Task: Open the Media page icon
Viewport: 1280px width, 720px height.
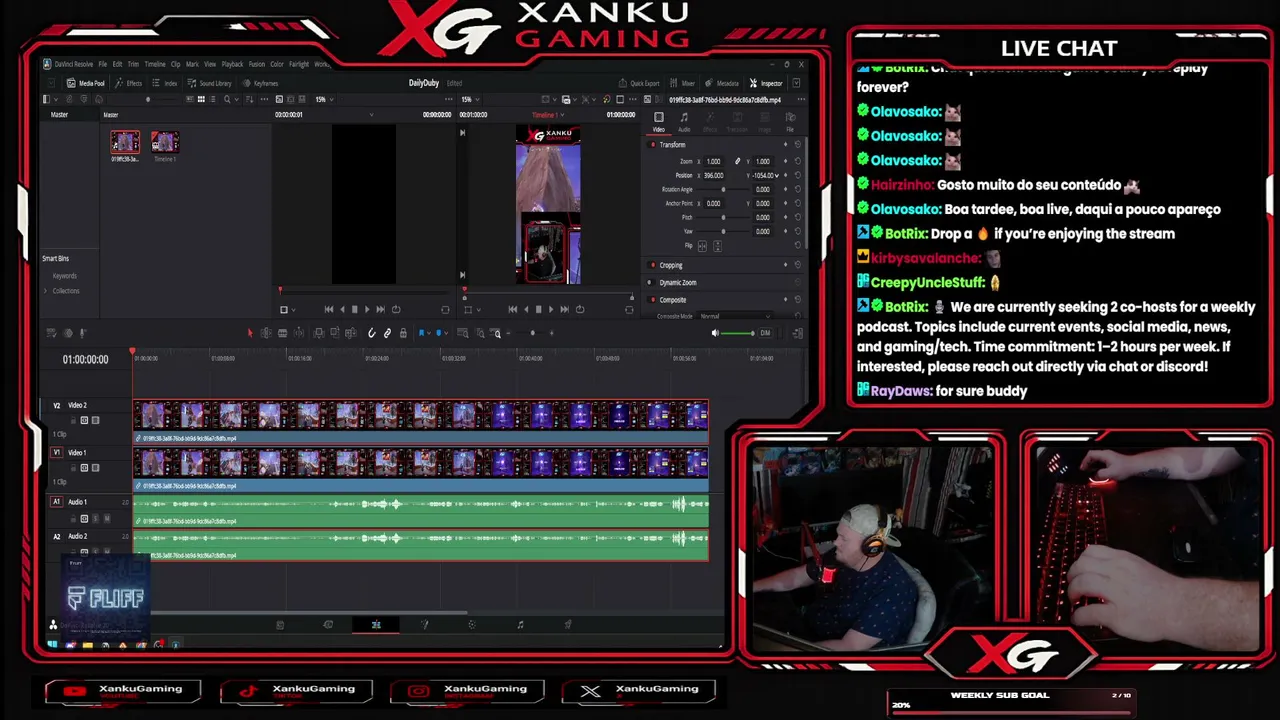Action: click(x=280, y=625)
